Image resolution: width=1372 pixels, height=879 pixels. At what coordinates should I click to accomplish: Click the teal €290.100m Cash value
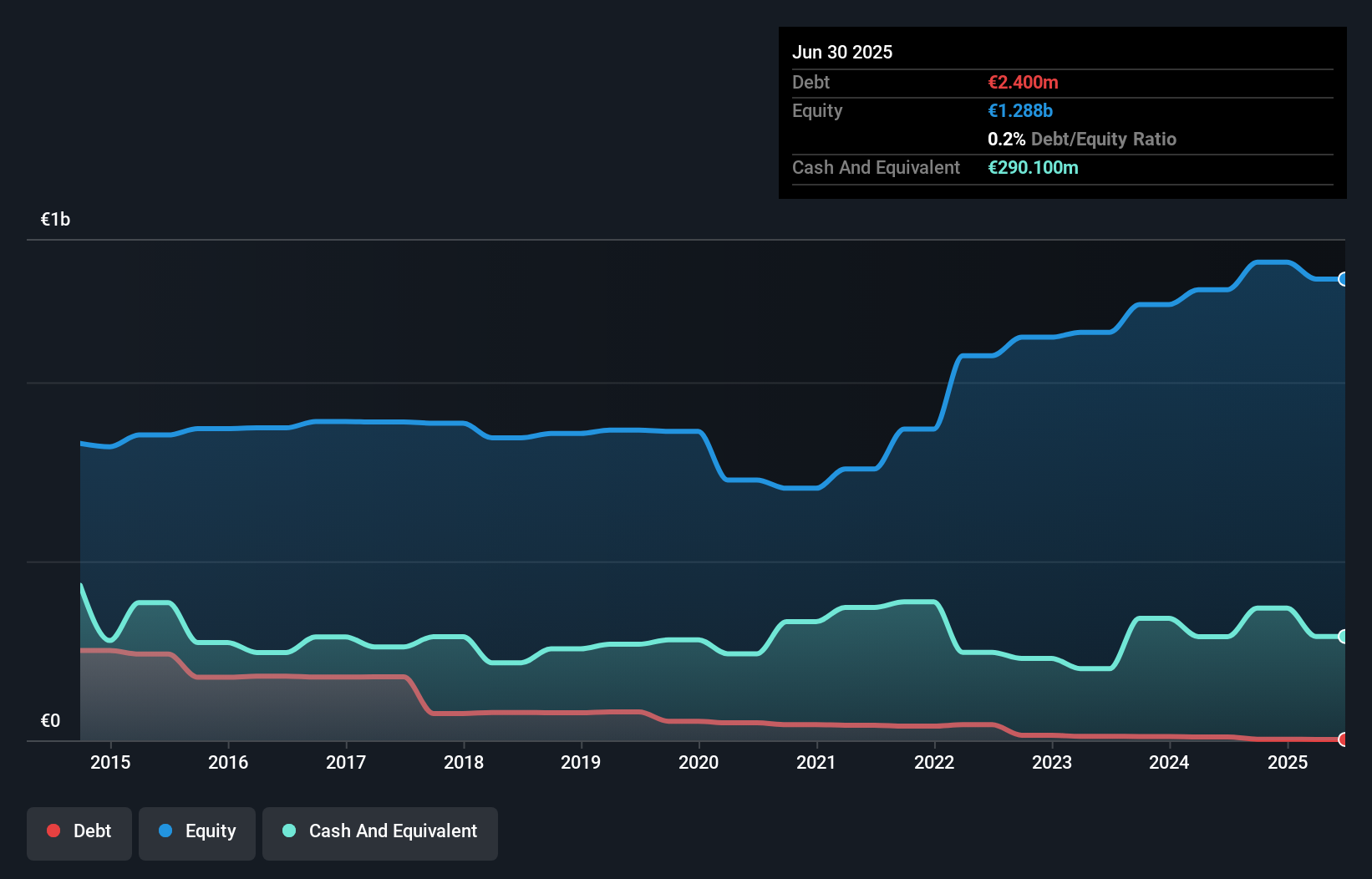(1034, 168)
